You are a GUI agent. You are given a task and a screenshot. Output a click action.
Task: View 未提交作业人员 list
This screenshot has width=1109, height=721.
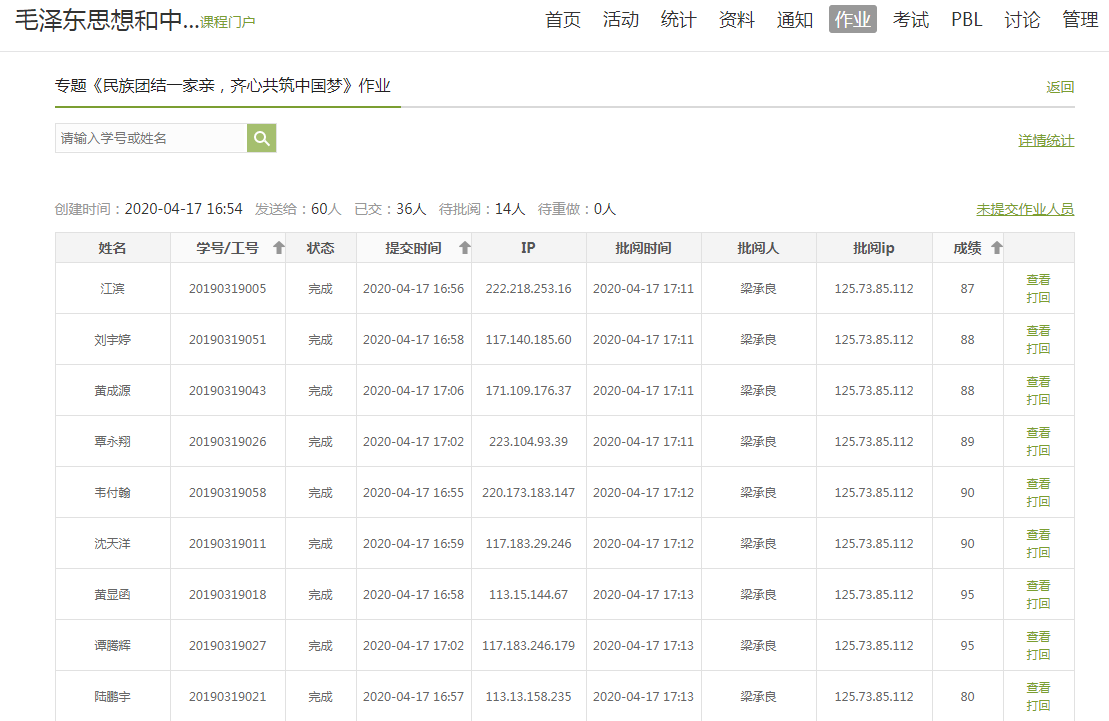pyautogui.click(x=1024, y=209)
